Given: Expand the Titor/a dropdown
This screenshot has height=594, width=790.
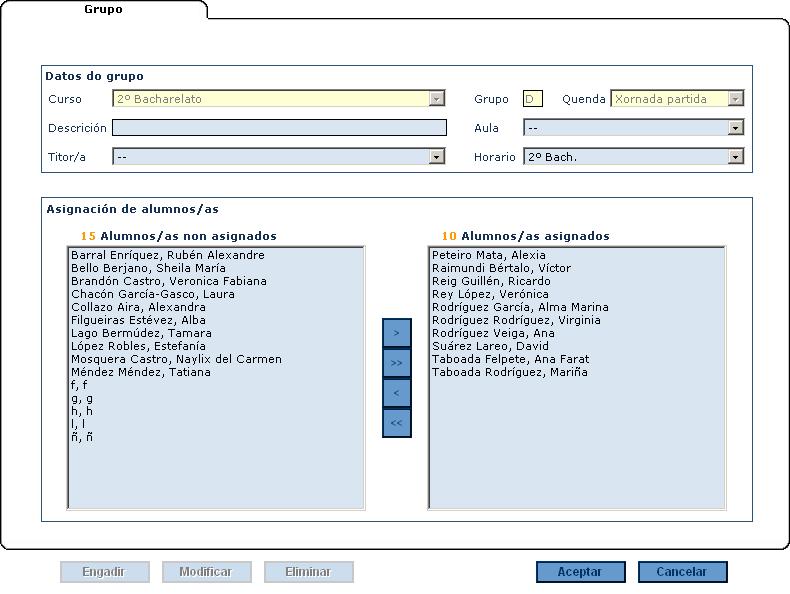Looking at the screenshot, I should pyautogui.click(x=436, y=157).
